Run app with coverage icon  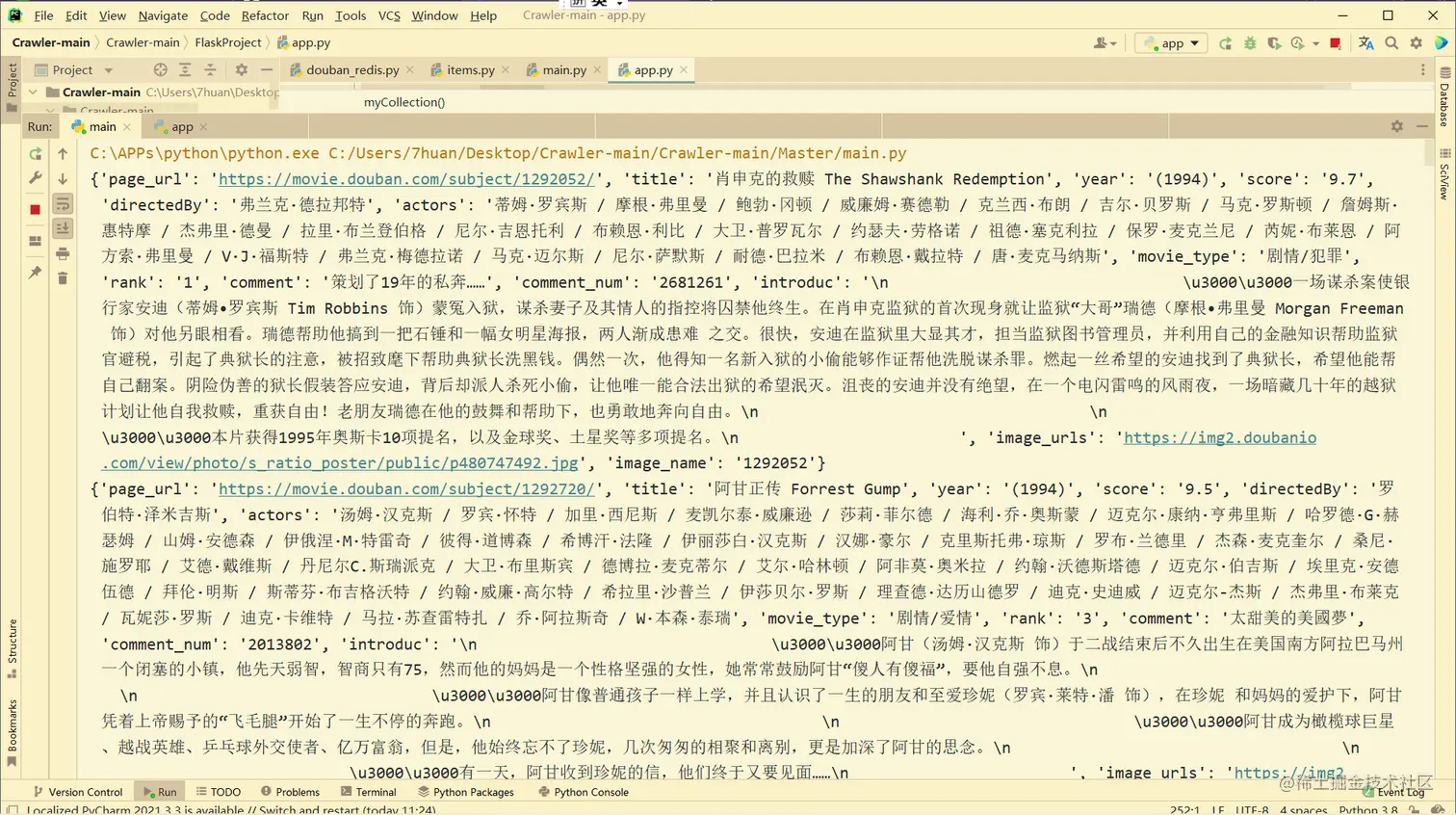point(1274,43)
